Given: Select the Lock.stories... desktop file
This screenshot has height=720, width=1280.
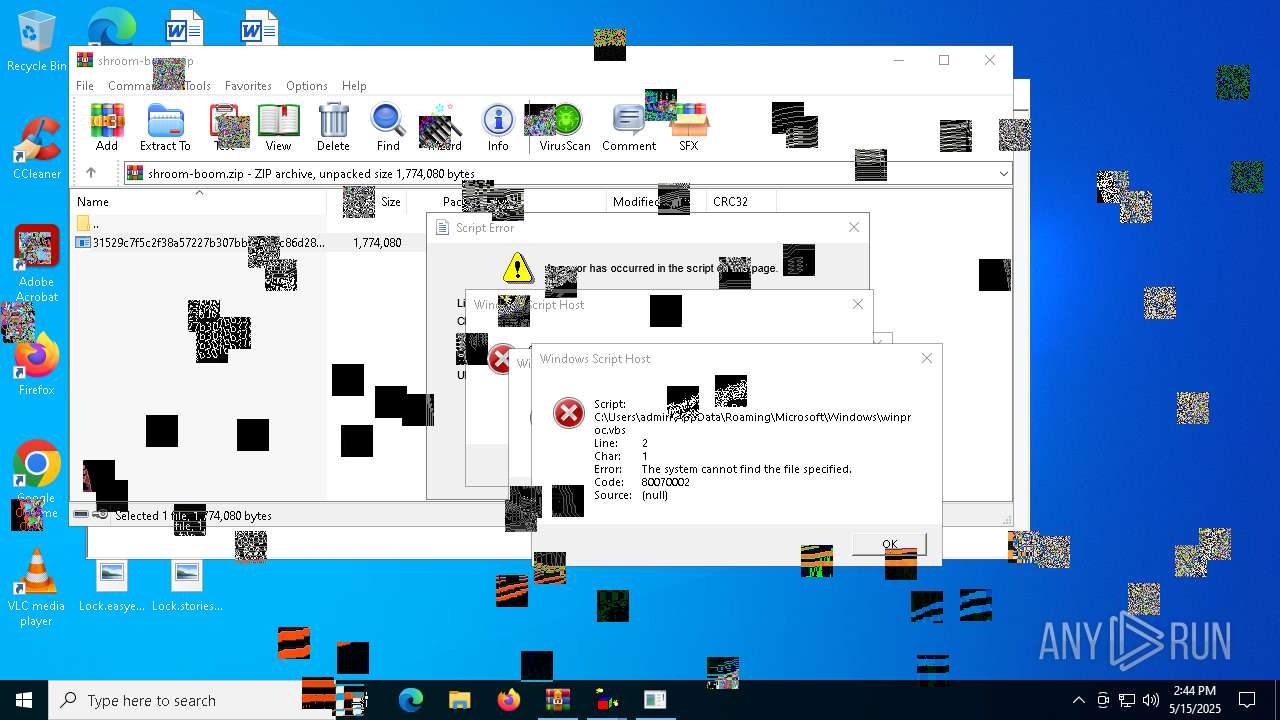Looking at the screenshot, I should pyautogui.click(x=187, y=586).
